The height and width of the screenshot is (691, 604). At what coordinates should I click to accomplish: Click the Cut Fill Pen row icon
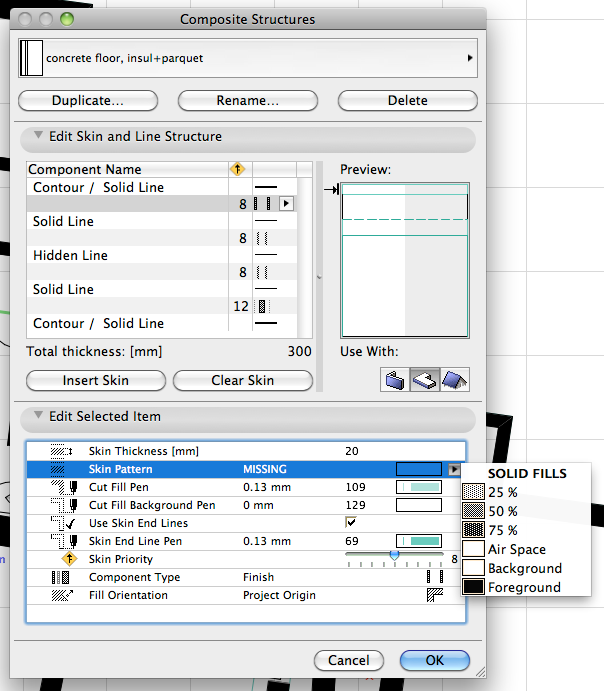point(64,487)
